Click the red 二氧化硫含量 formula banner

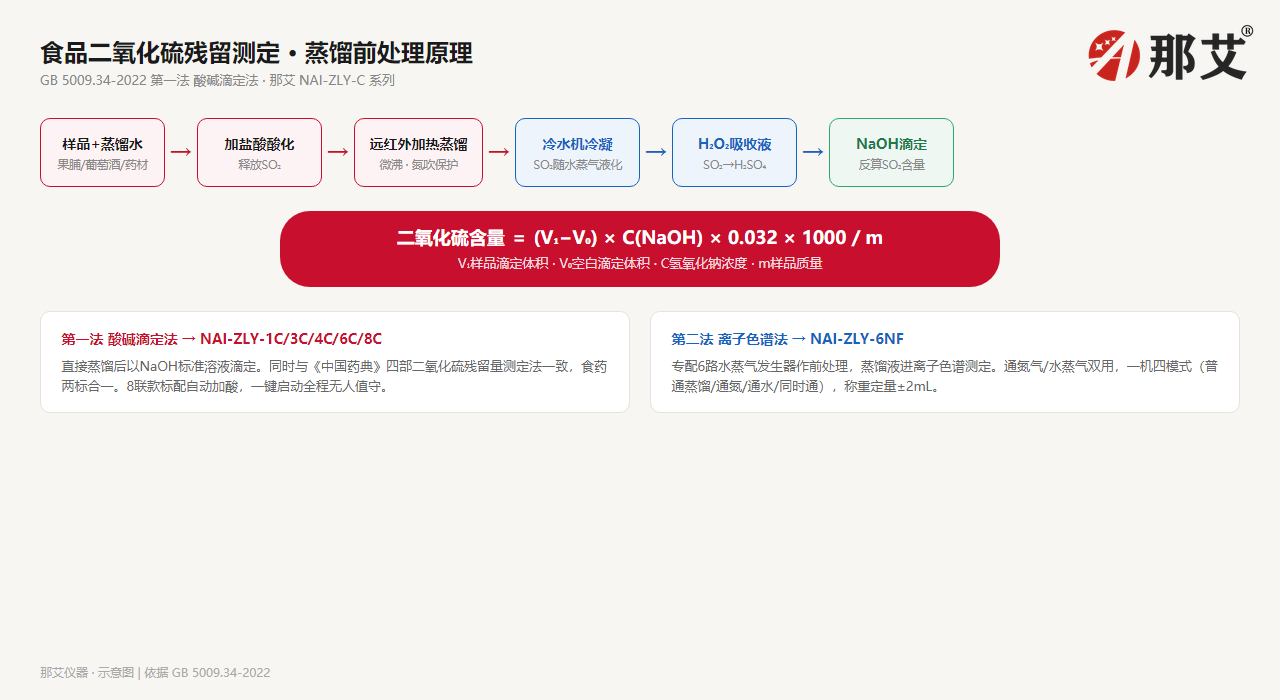point(640,249)
